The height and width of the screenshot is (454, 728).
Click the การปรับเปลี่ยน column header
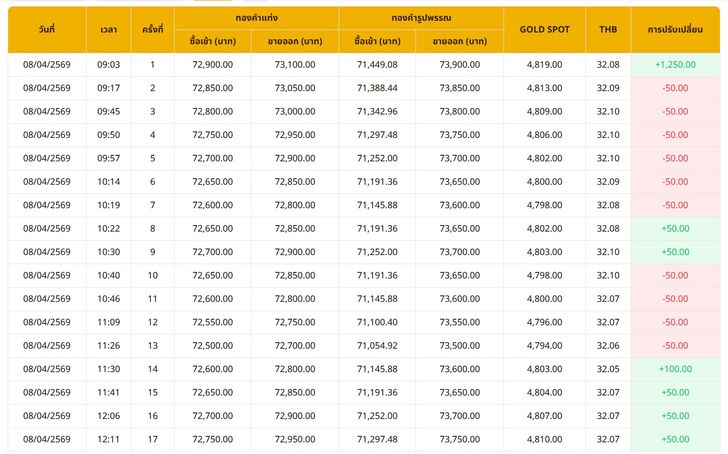point(675,29)
